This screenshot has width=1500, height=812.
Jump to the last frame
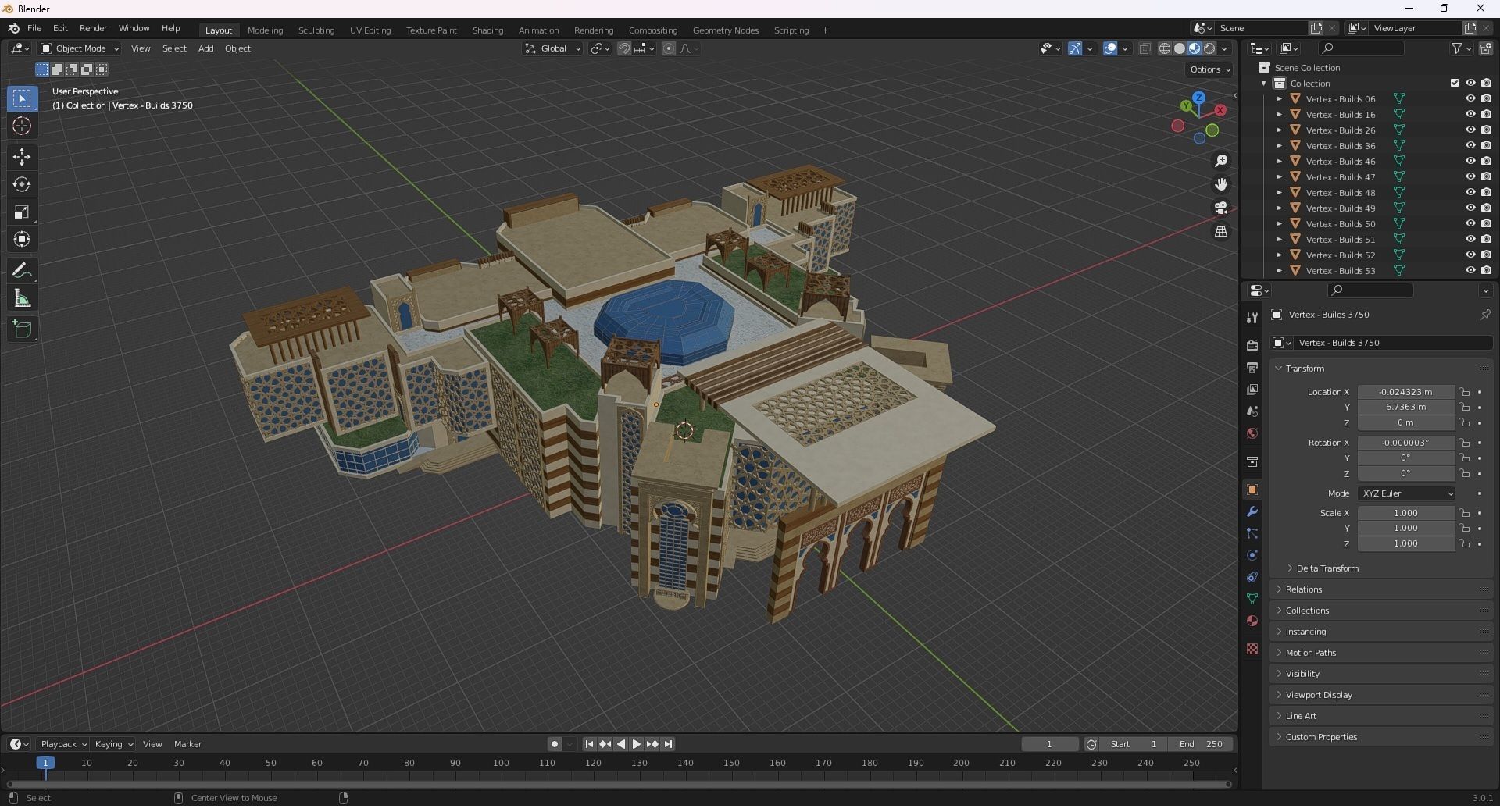pyautogui.click(x=669, y=744)
